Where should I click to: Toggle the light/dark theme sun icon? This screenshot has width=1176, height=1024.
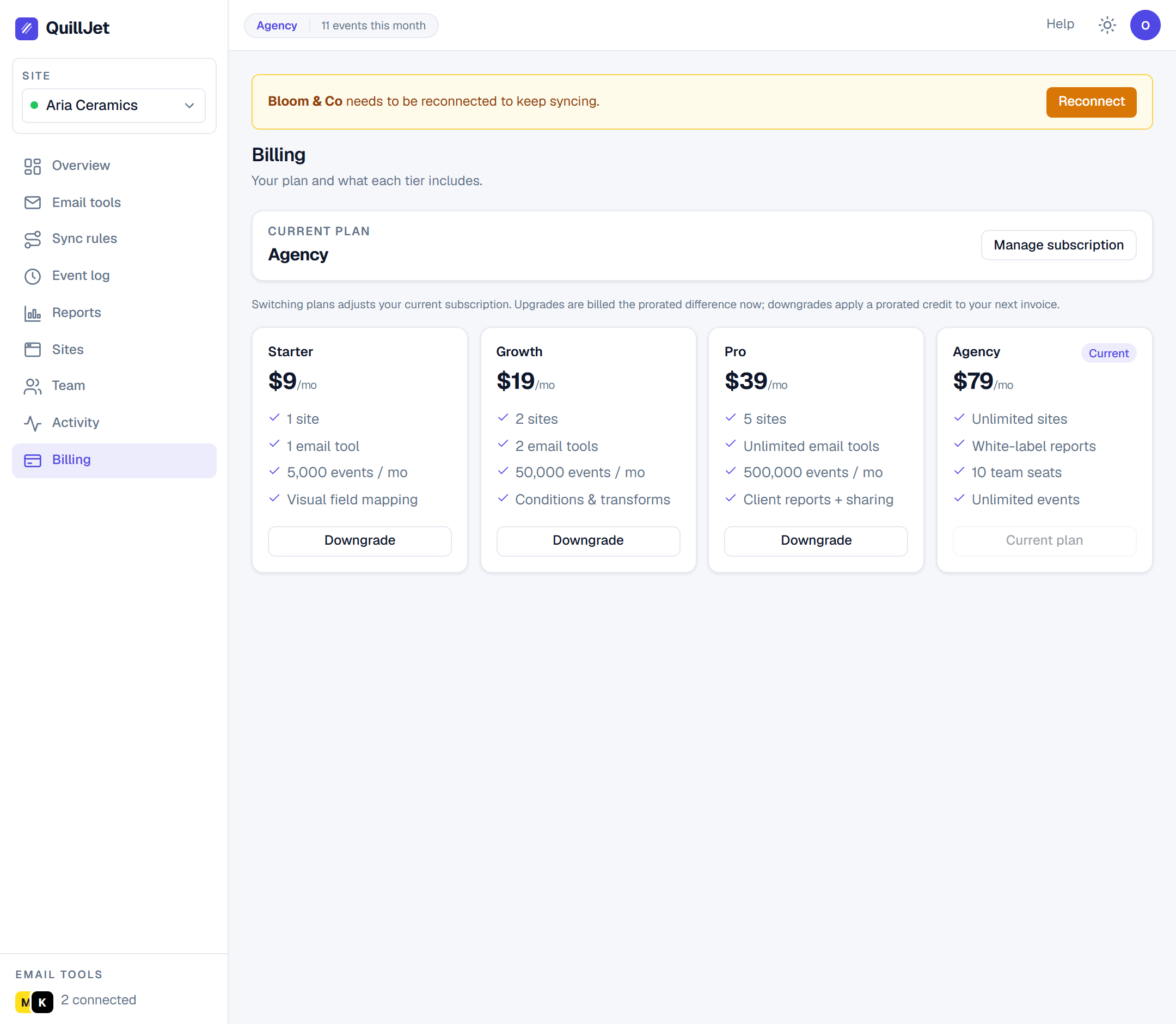(1107, 25)
